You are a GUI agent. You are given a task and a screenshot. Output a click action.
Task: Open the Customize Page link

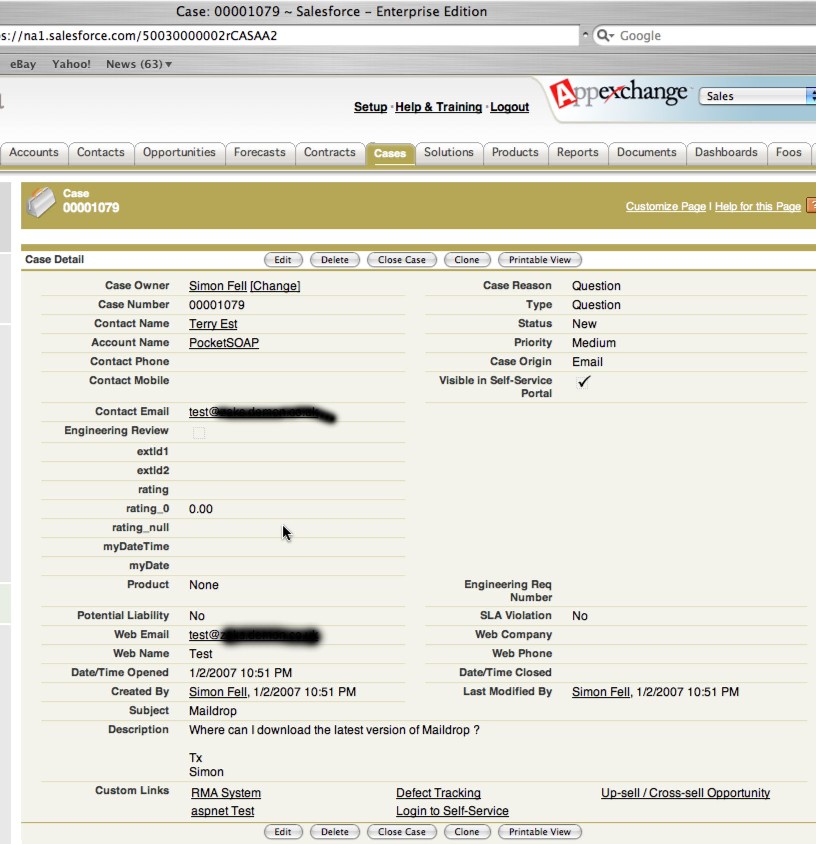[x=665, y=207]
